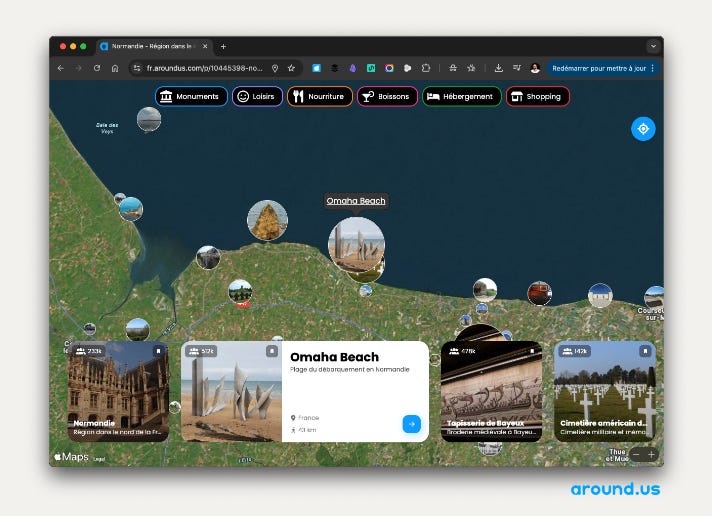Image resolution: width=712 pixels, height=516 pixels.
Task: Select the Loisirs category filter
Action: 257,96
